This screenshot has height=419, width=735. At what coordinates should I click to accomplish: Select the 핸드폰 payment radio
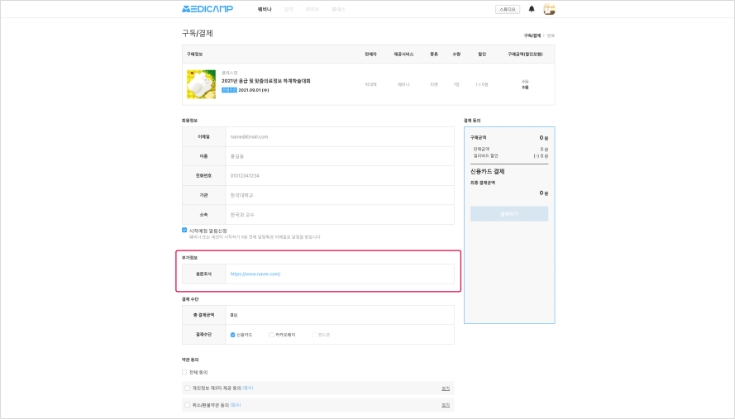point(314,335)
